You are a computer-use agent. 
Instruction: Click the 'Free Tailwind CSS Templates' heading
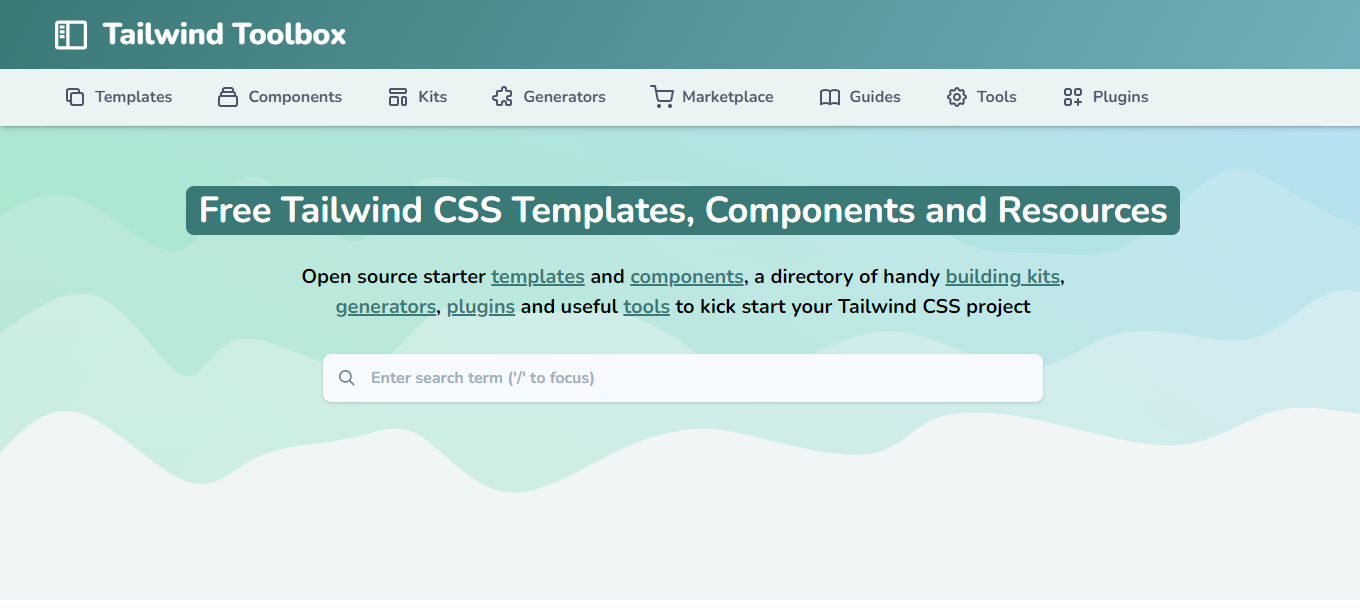[683, 211]
